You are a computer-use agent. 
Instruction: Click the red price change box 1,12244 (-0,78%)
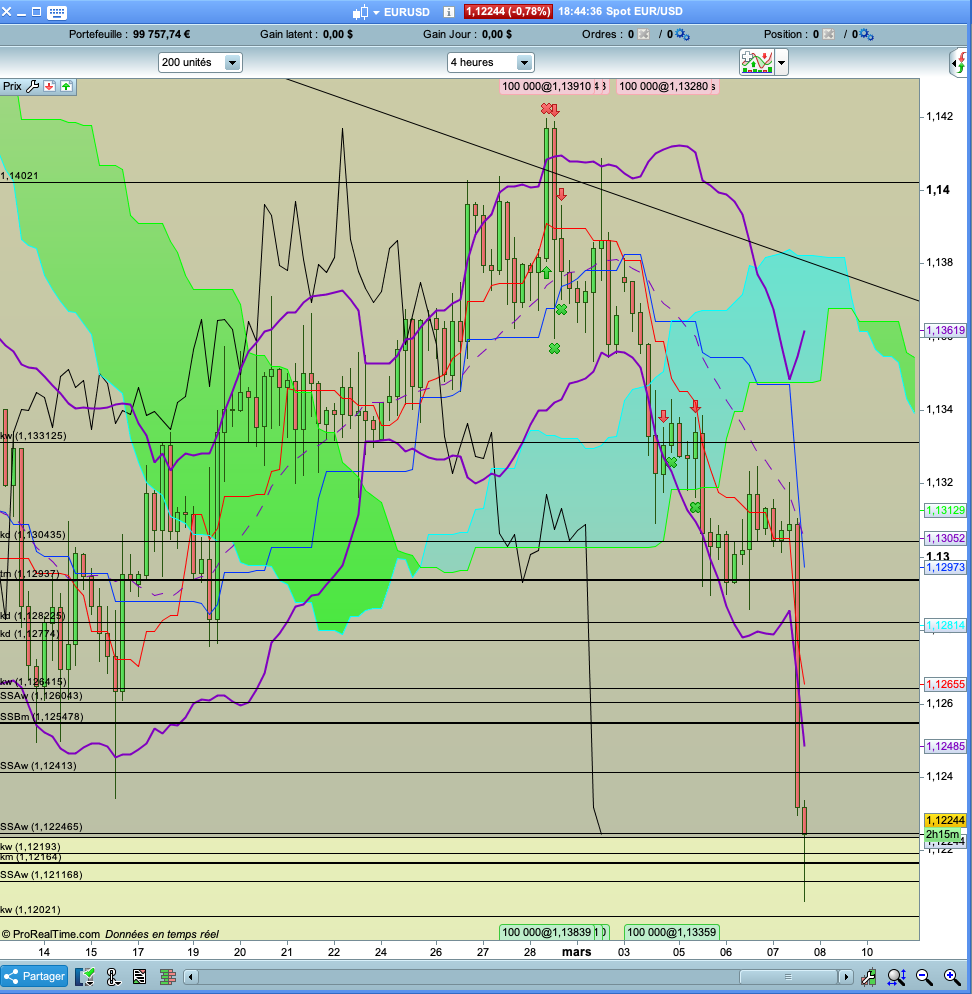(x=508, y=11)
